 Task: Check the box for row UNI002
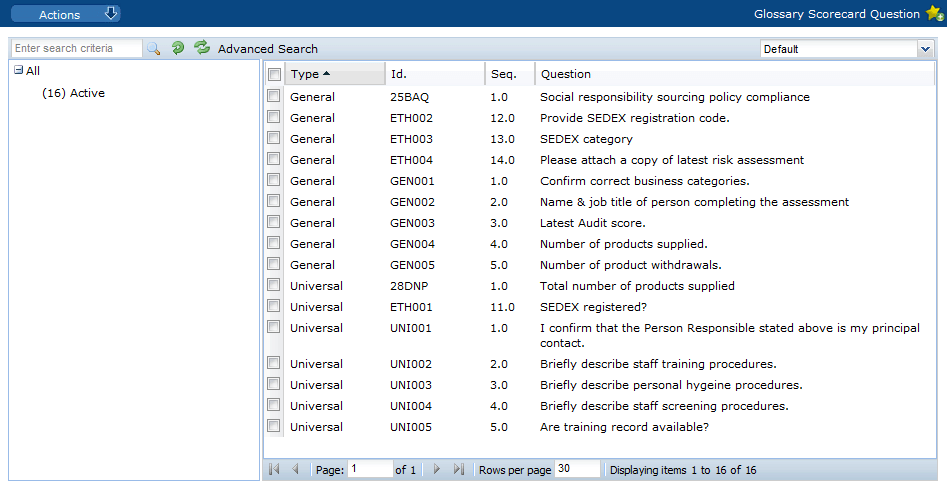(274, 363)
